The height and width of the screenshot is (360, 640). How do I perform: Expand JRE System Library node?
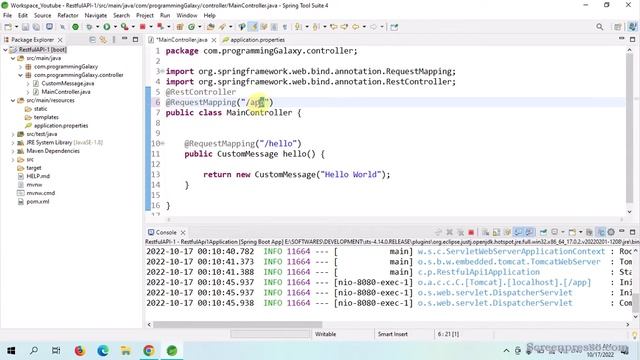(13, 142)
